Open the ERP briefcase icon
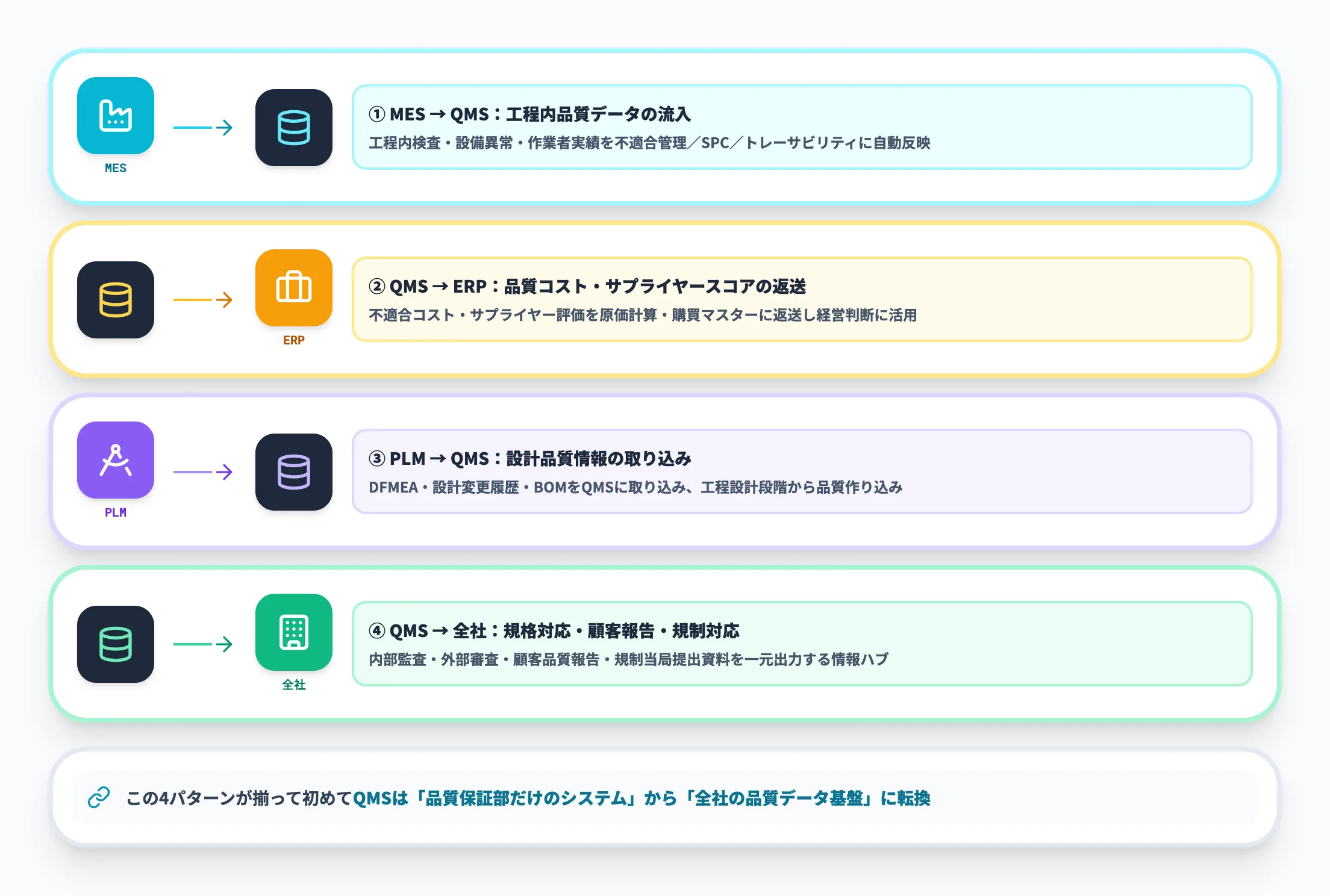 tap(294, 289)
